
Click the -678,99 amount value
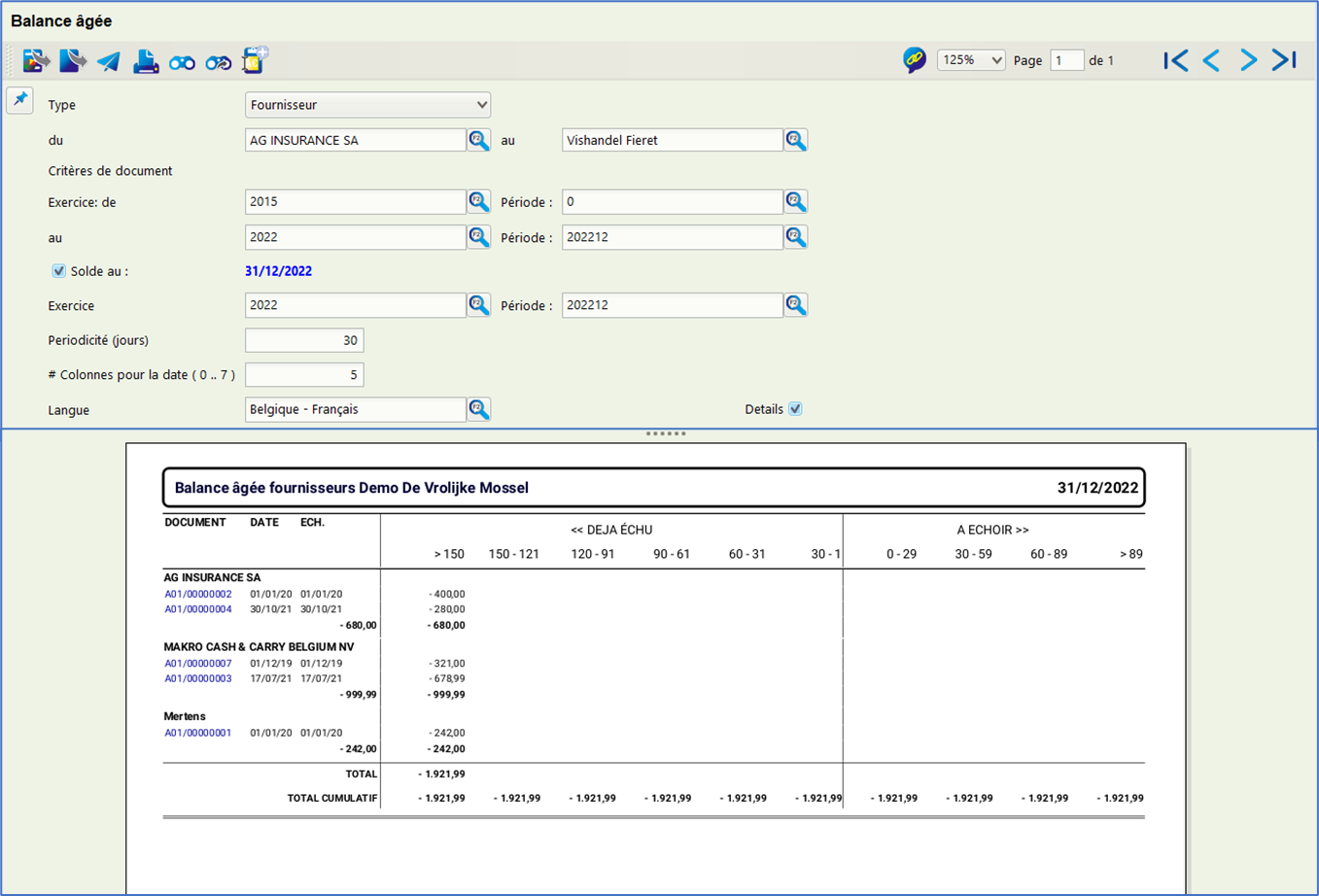coord(446,678)
